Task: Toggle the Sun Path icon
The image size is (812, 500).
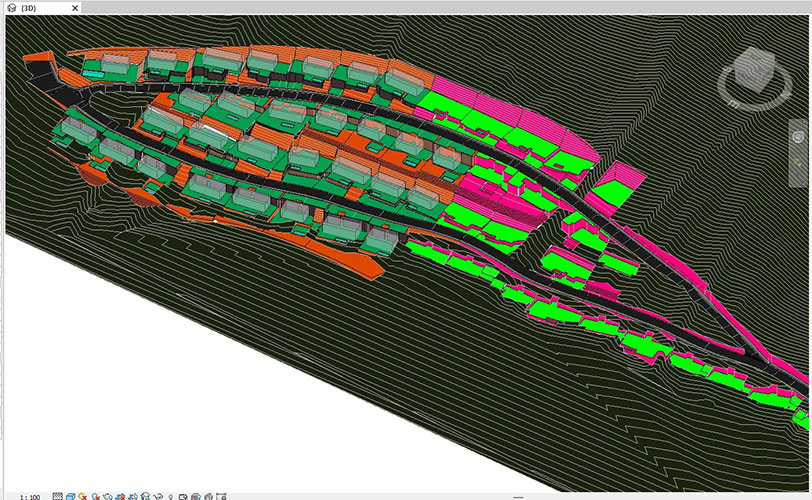Action: click(82, 497)
